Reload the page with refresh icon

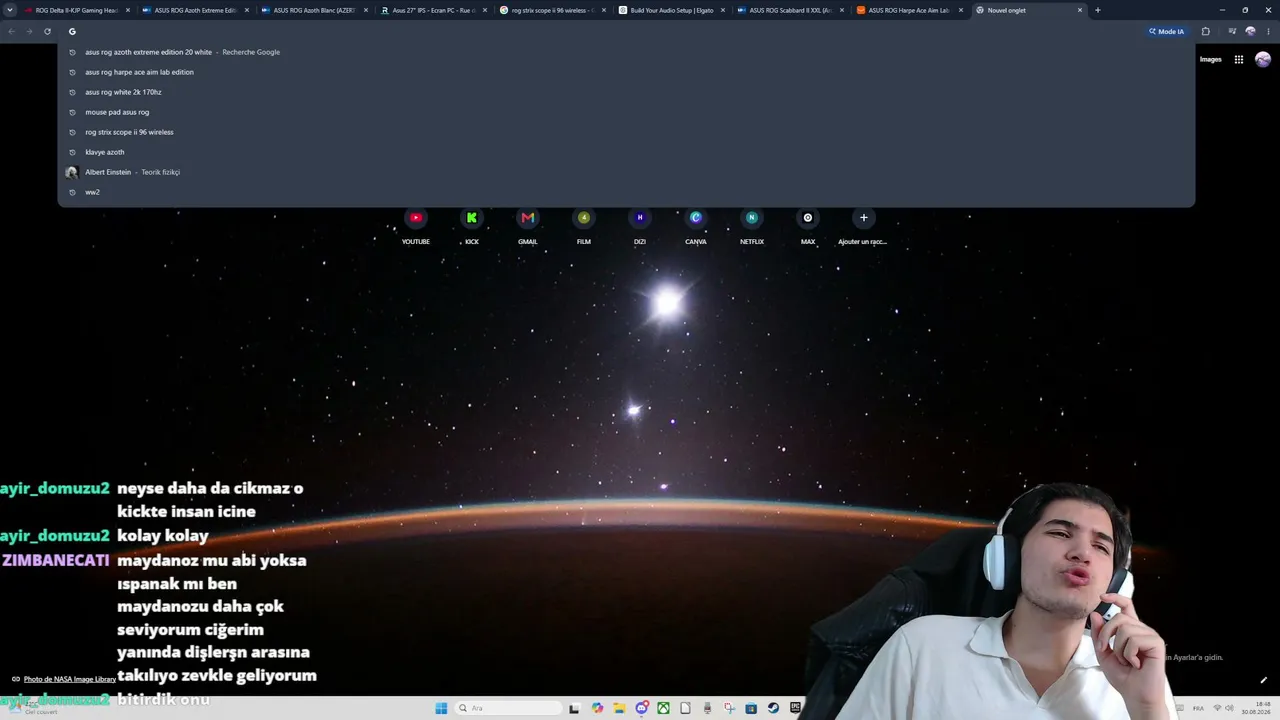(47, 31)
